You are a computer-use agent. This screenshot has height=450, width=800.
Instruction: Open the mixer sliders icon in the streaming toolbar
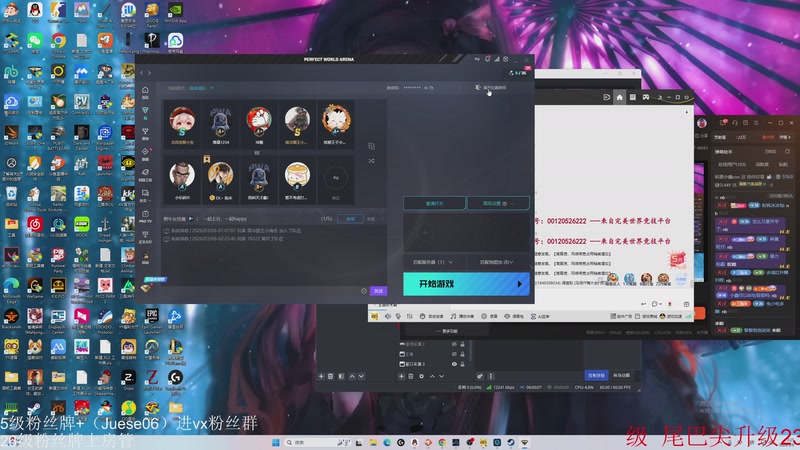(409, 316)
